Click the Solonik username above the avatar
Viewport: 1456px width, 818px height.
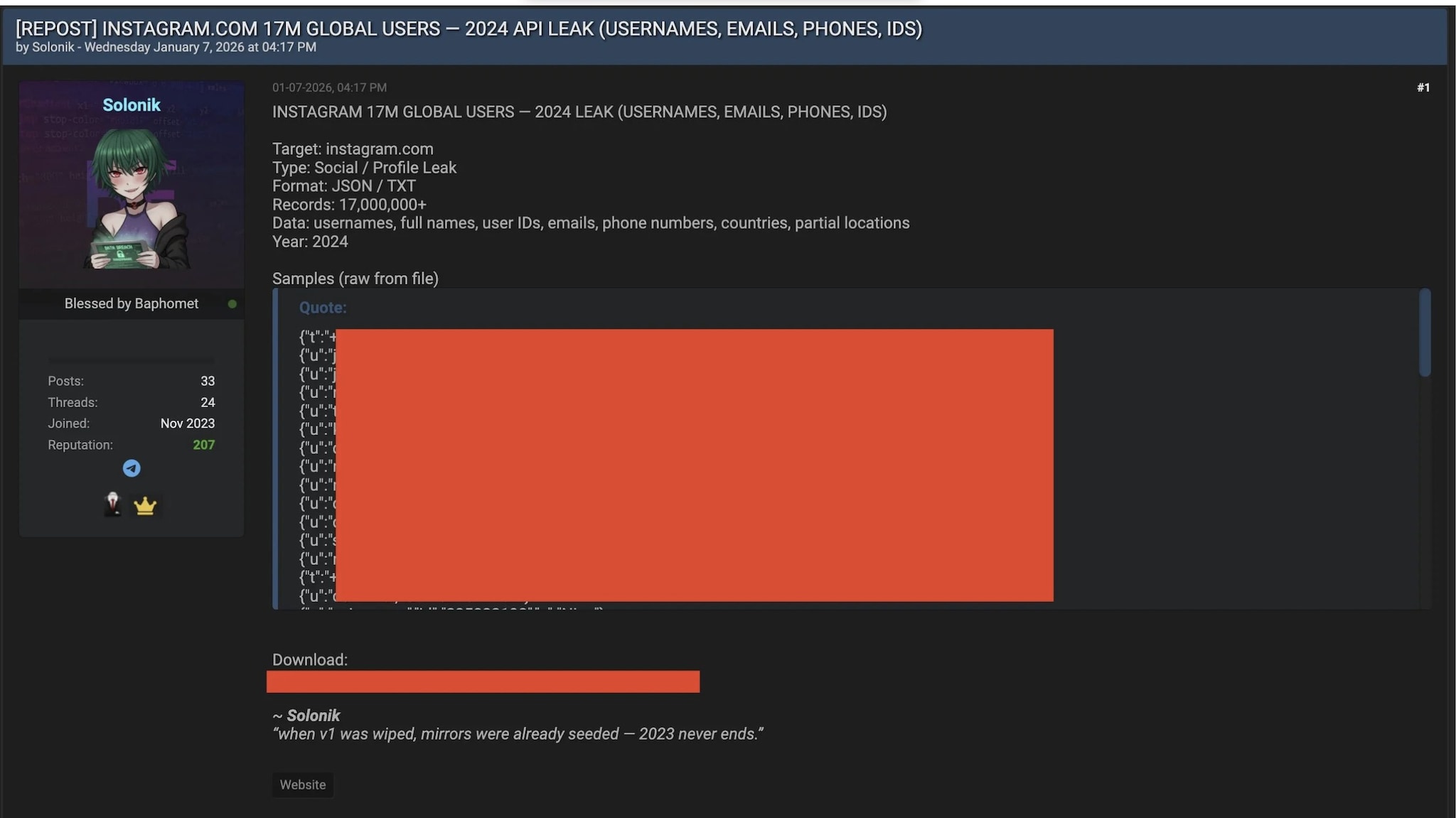click(x=131, y=104)
